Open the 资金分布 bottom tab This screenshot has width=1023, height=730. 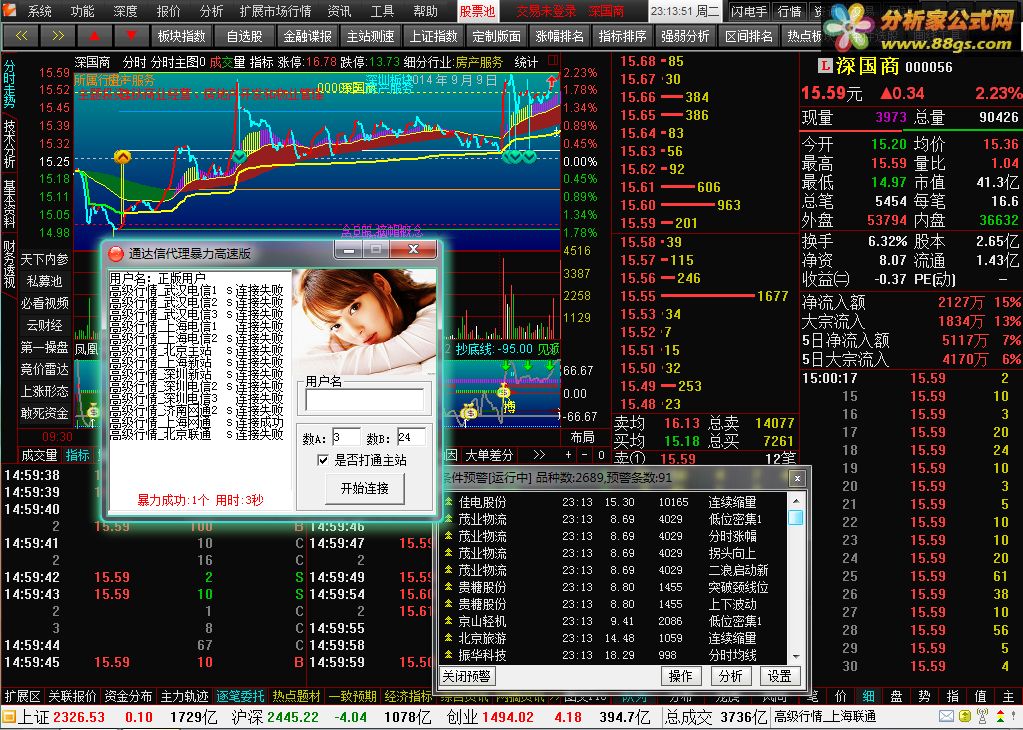(128, 696)
